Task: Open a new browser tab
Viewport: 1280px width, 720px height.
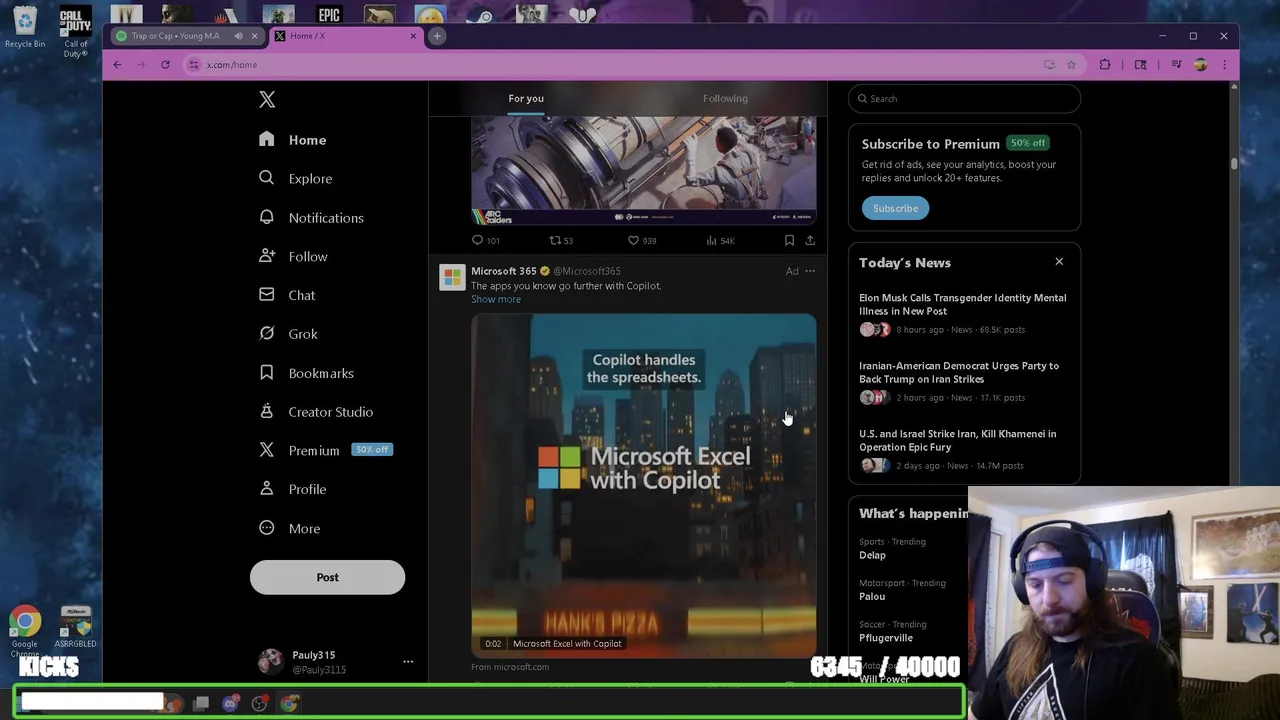Action: 437,36
